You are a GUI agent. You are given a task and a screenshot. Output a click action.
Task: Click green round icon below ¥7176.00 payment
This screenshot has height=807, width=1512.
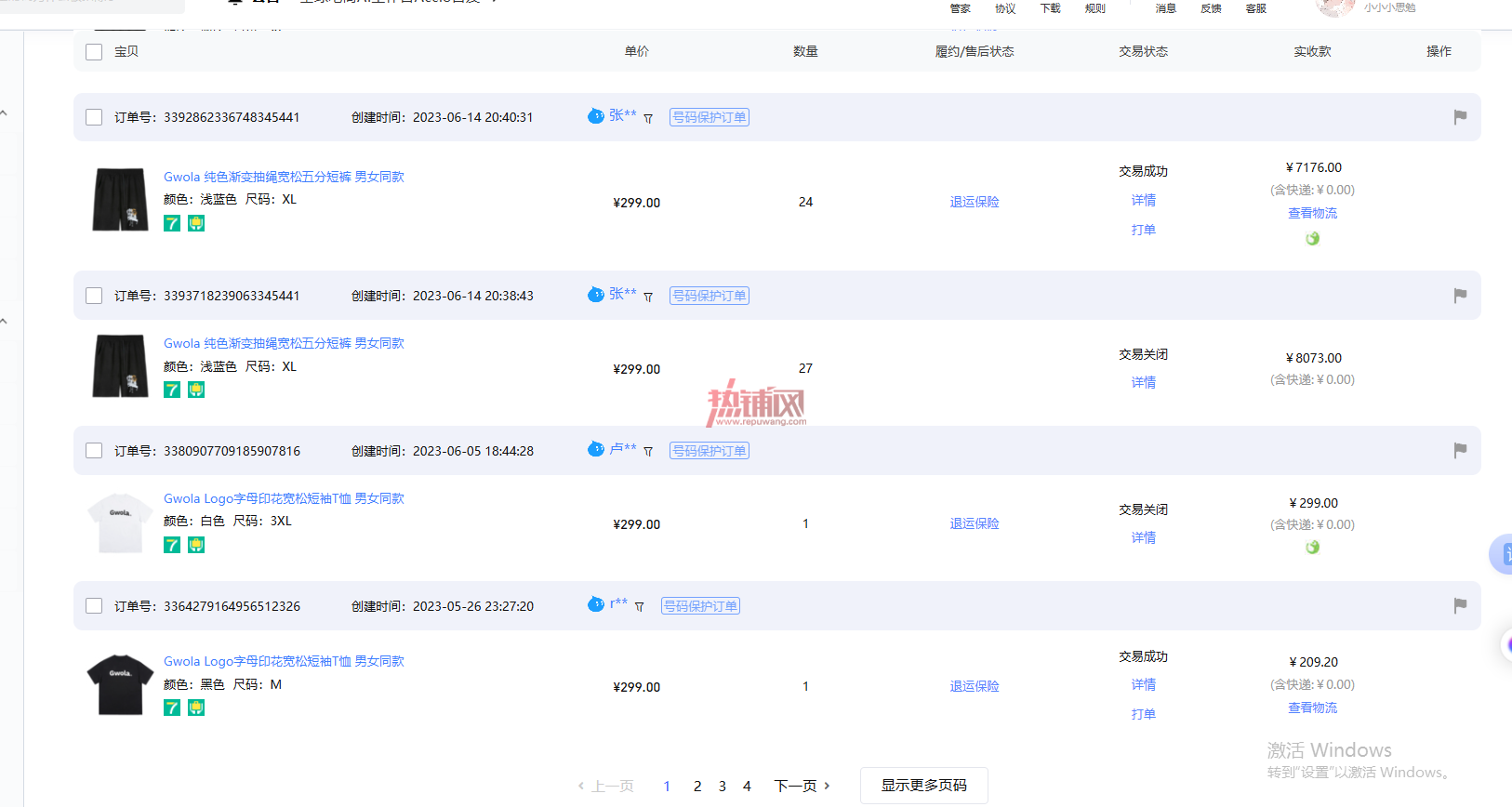point(1312,239)
